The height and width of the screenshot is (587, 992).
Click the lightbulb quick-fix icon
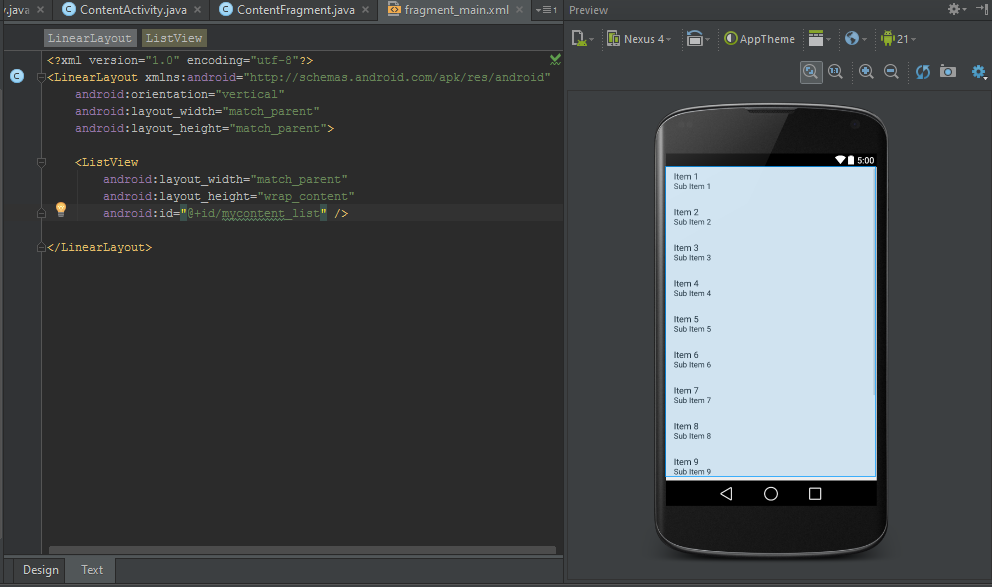click(x=61, y=209)
